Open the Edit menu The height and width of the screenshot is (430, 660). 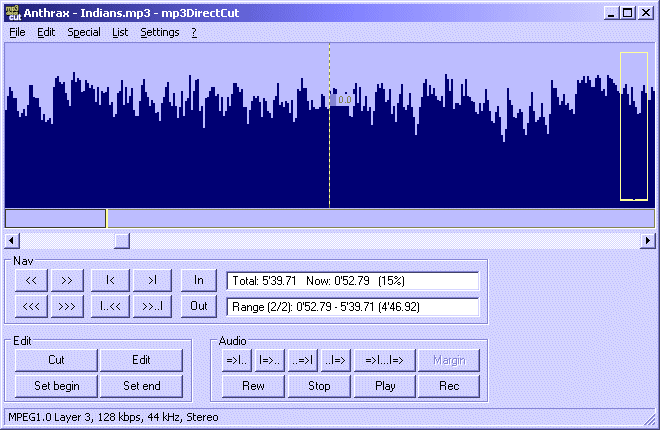tap(46, 32)
